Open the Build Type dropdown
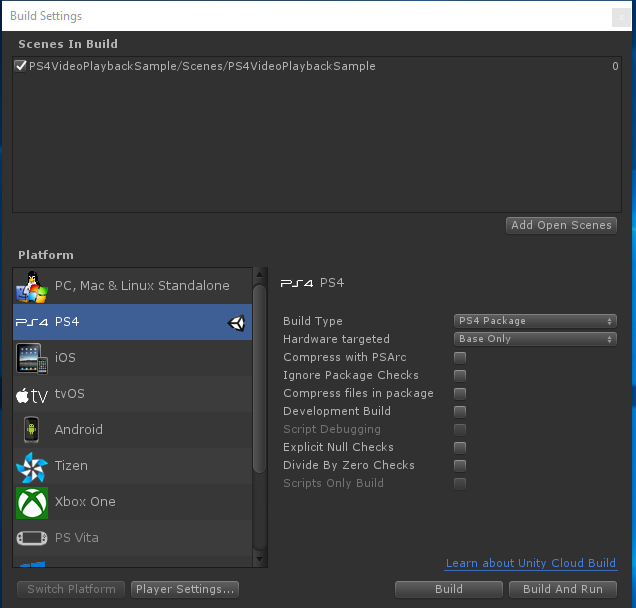Viewport: 636px width, 608px height. [535, 321]
